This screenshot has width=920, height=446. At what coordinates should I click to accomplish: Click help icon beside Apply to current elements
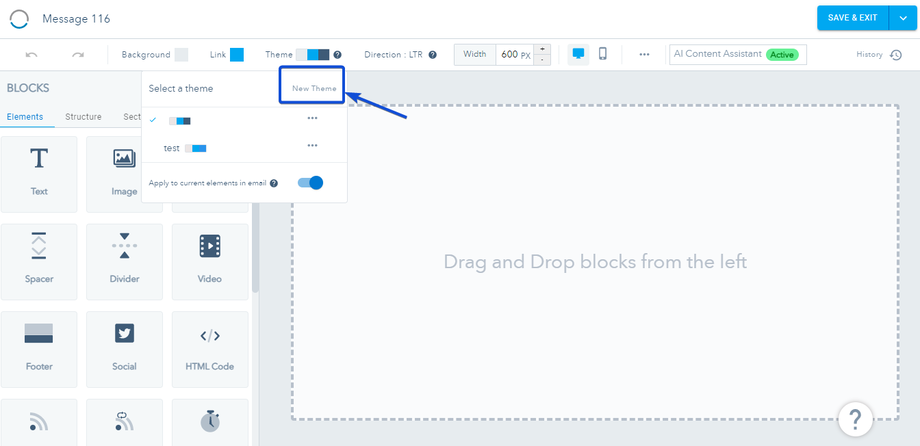273,183
